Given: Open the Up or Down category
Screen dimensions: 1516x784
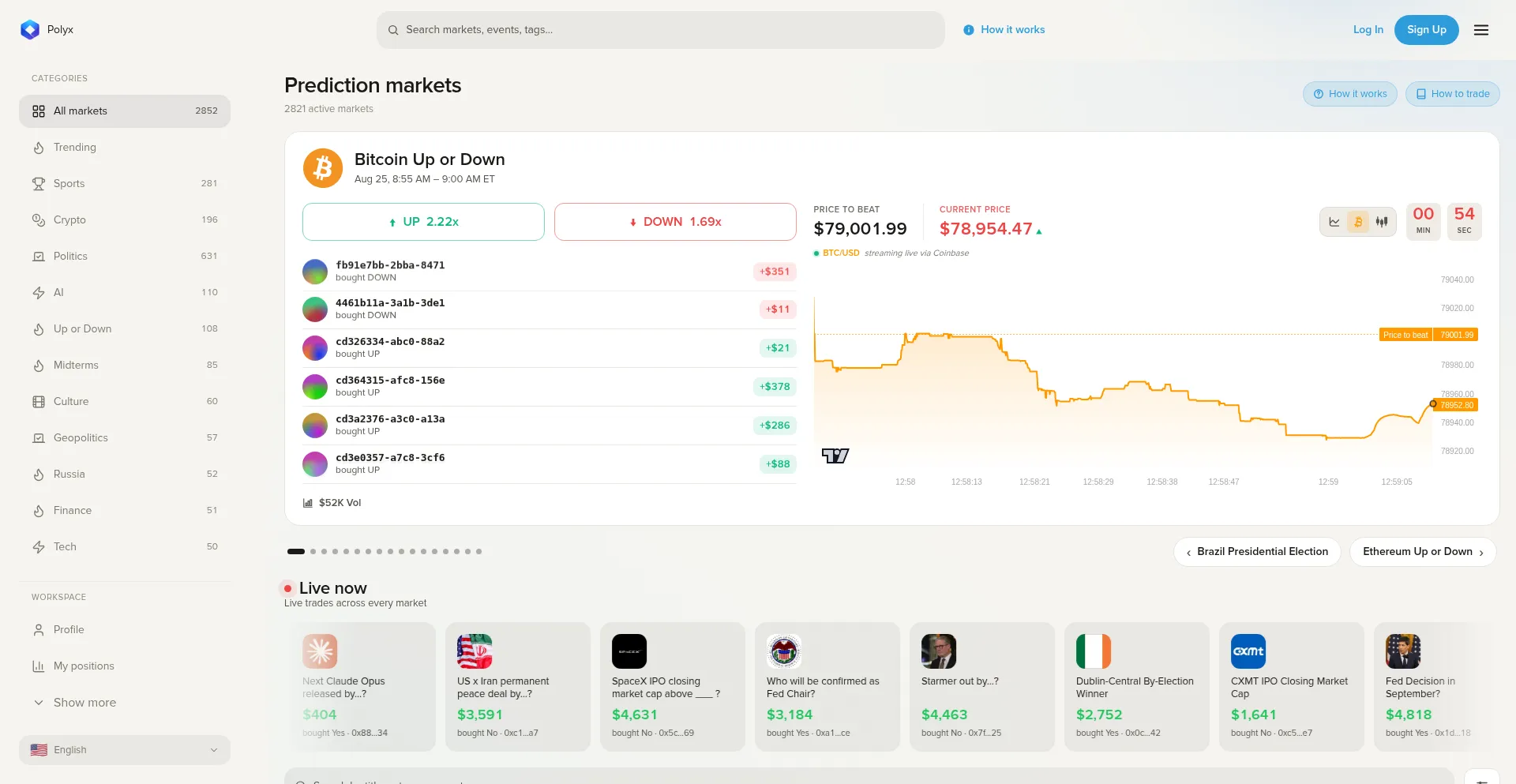Looking at the screenshot, I should (x=125, y=329).
